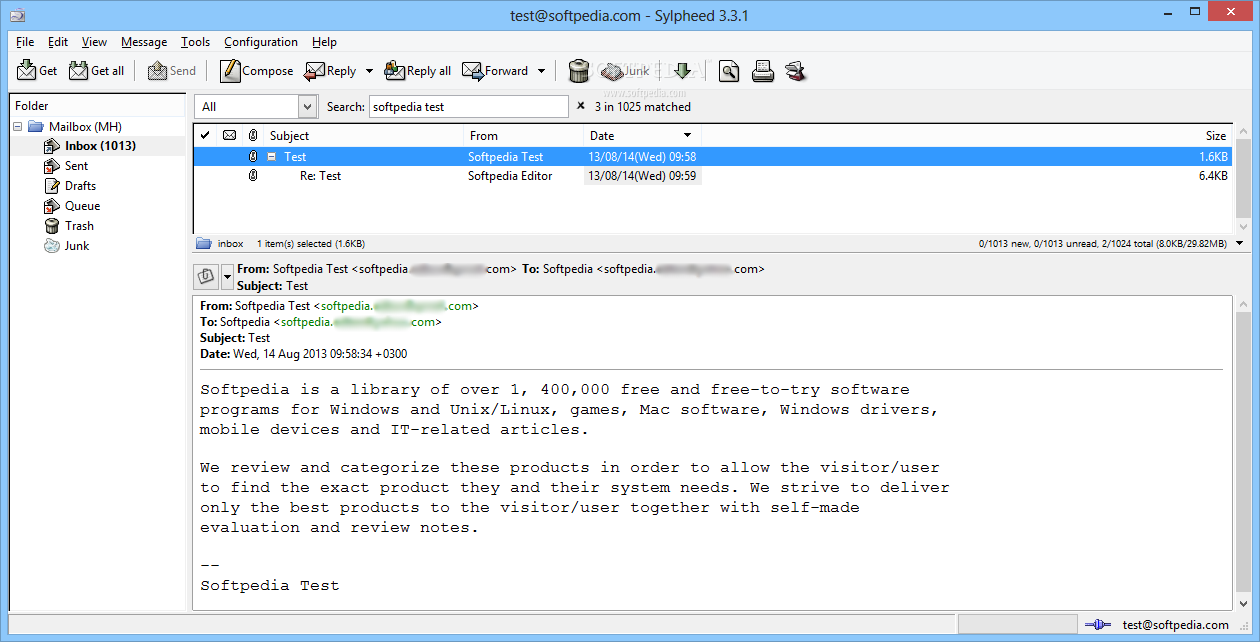Mark the message as Junk
Image resolution: width=1260 pixels, height=642 pixels.
[626, 71]
